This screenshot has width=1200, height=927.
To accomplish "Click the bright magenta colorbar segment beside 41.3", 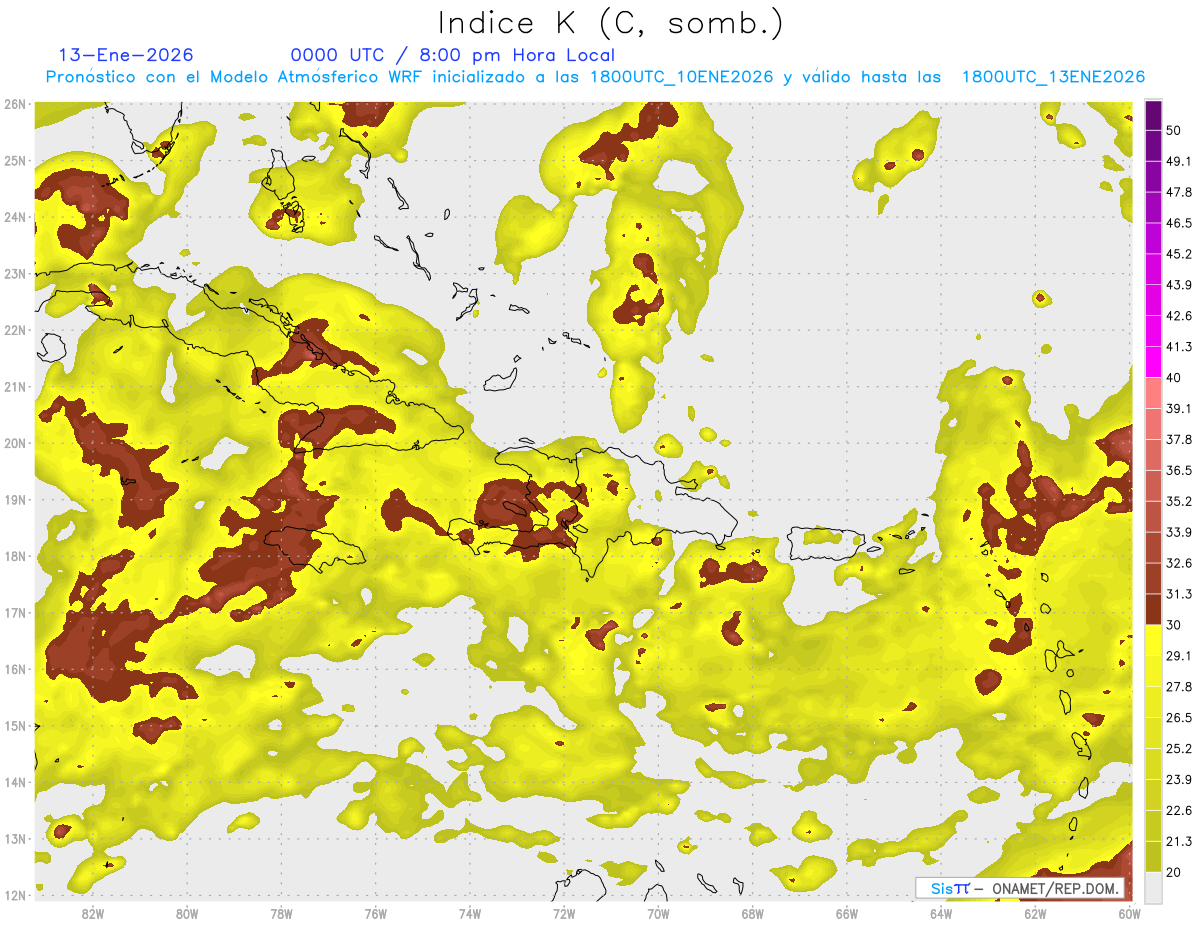I will click(1153, 362).
